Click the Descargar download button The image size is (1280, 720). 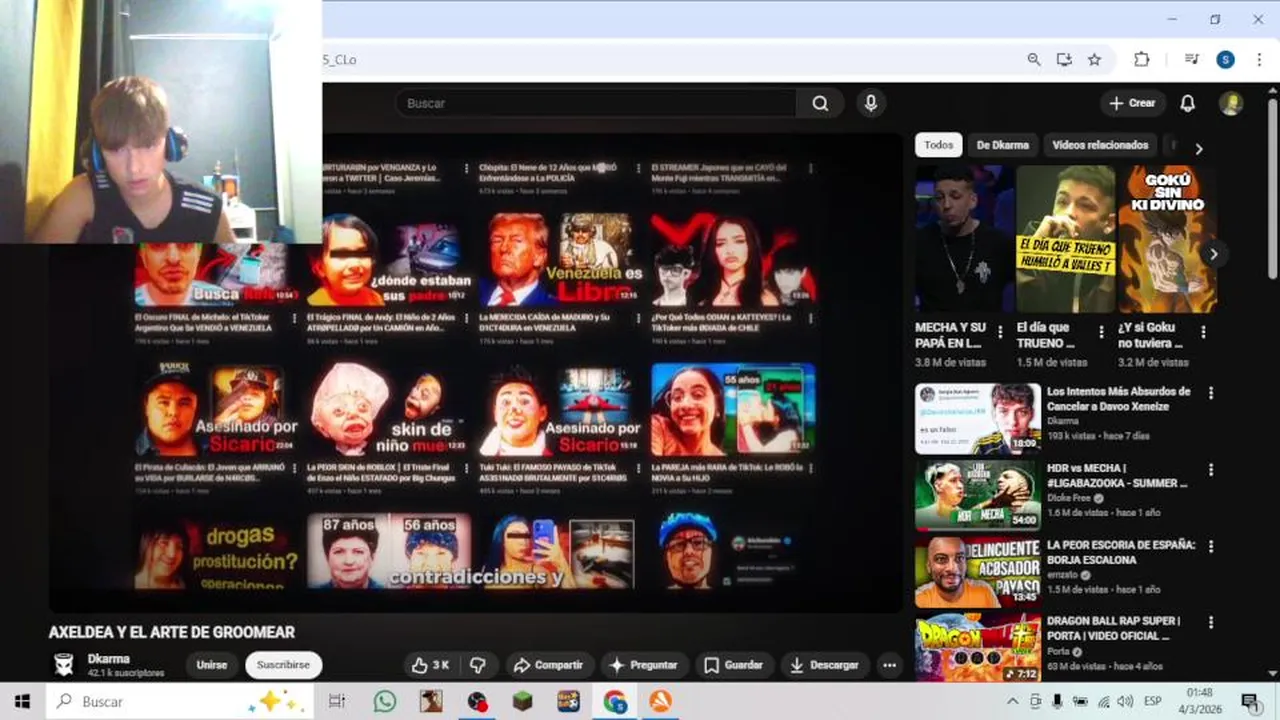823,665
